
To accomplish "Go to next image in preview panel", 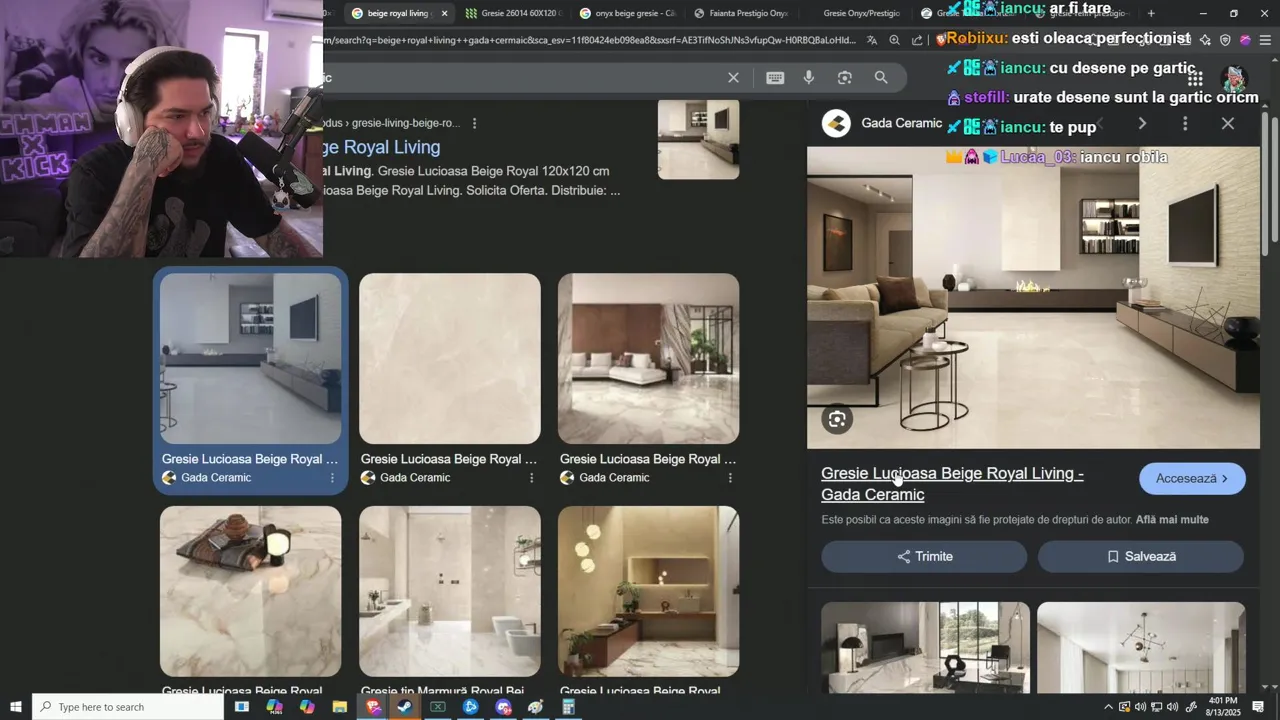I will (1142, 123).
